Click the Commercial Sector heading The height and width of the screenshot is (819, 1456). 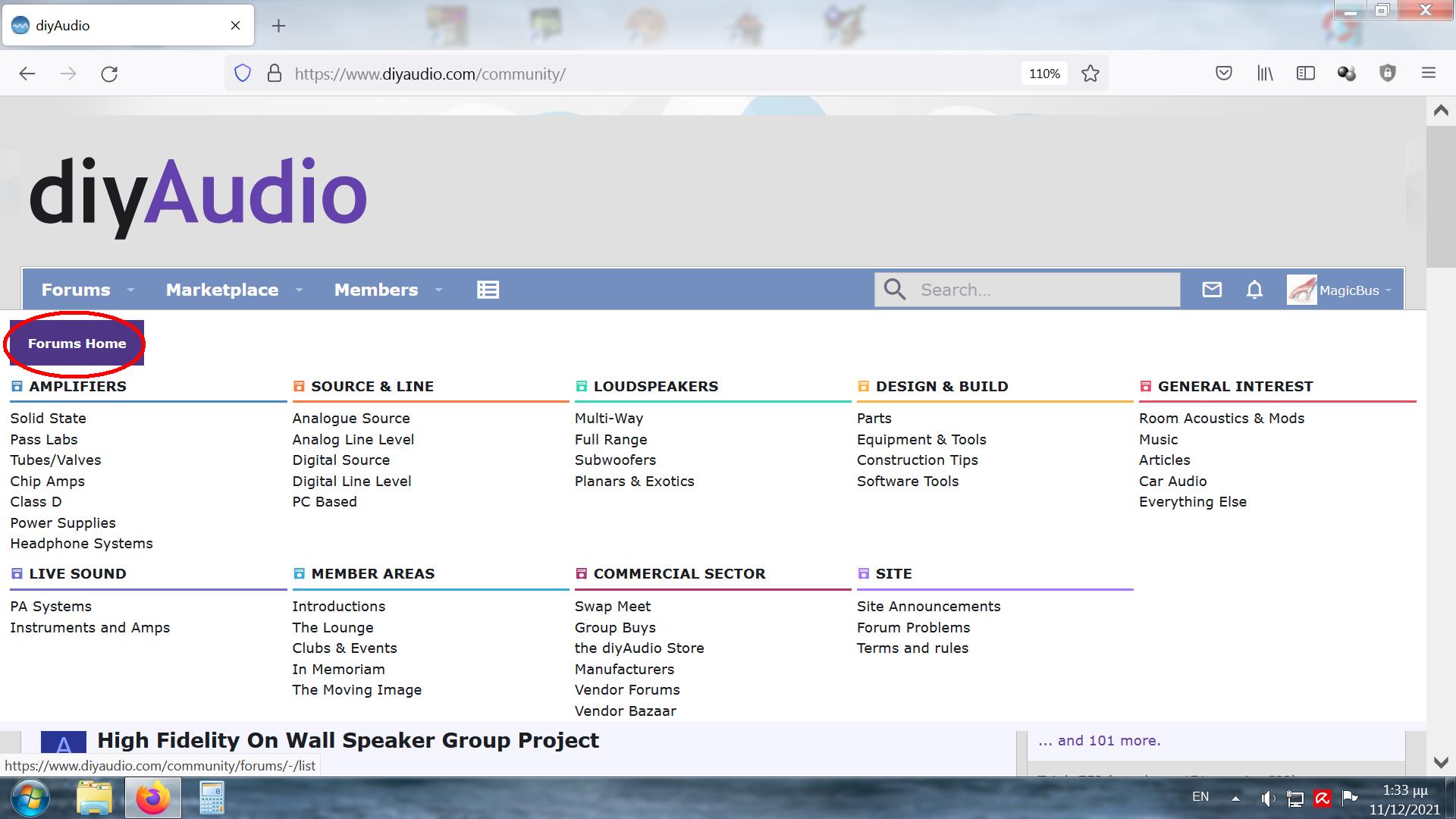click(x=679, y=574)
